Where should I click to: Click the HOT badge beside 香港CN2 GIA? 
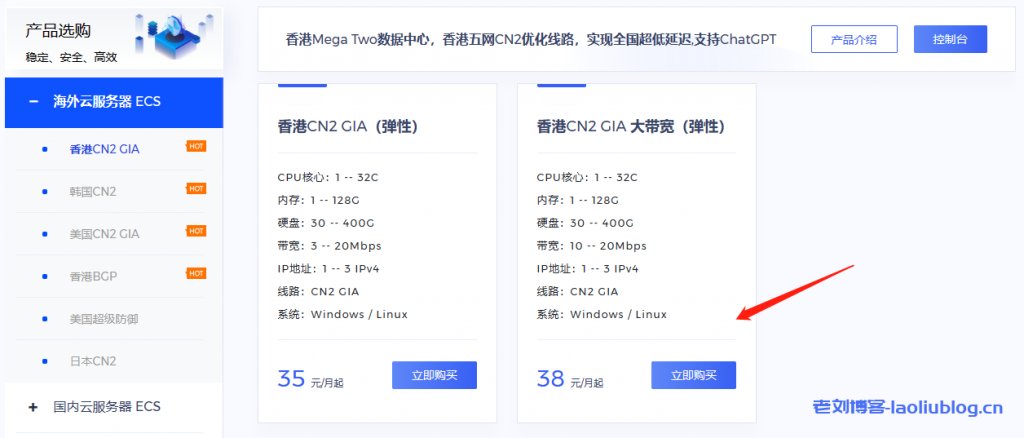pyautogui.click(x=196, y=146)
